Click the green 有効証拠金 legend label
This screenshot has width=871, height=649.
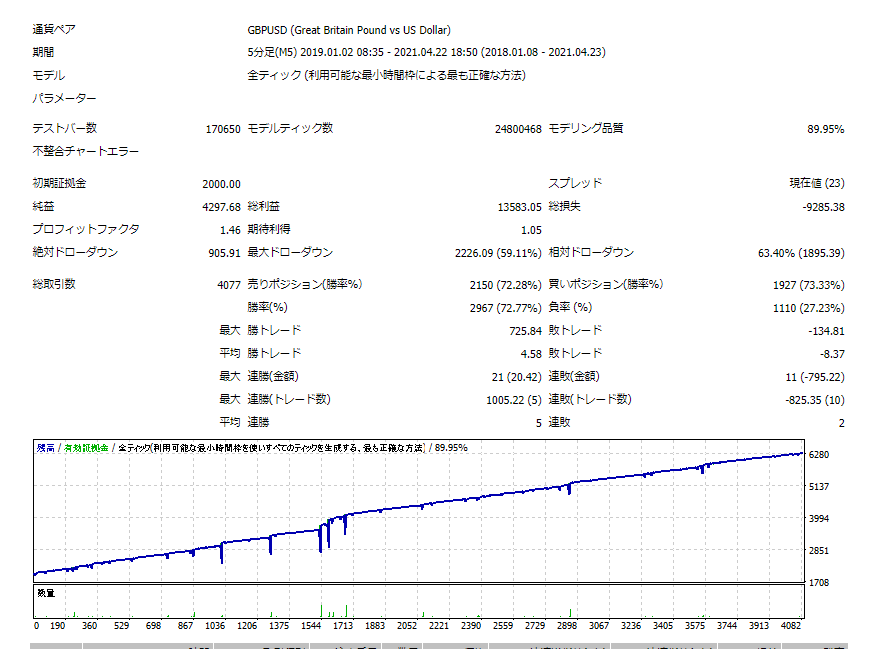[86, 448]
